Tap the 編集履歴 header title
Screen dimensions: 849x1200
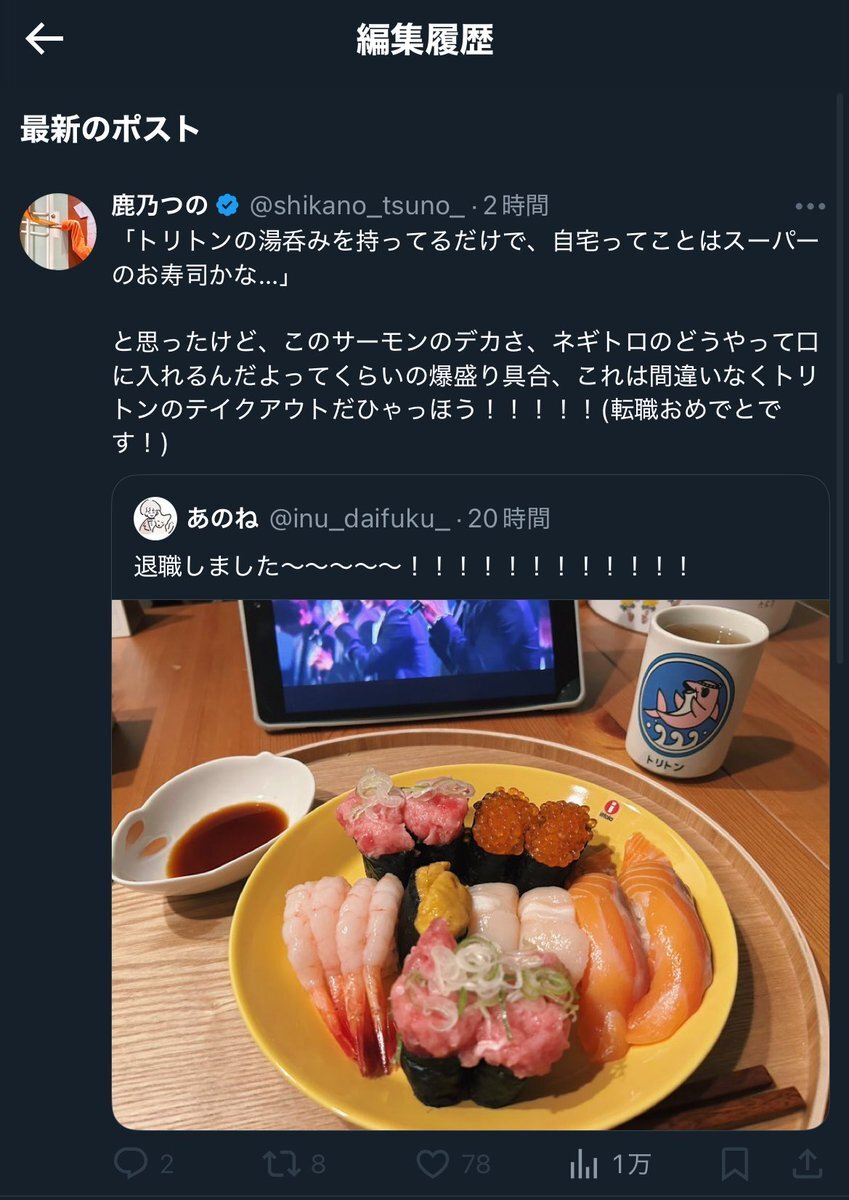coord(425,40)
